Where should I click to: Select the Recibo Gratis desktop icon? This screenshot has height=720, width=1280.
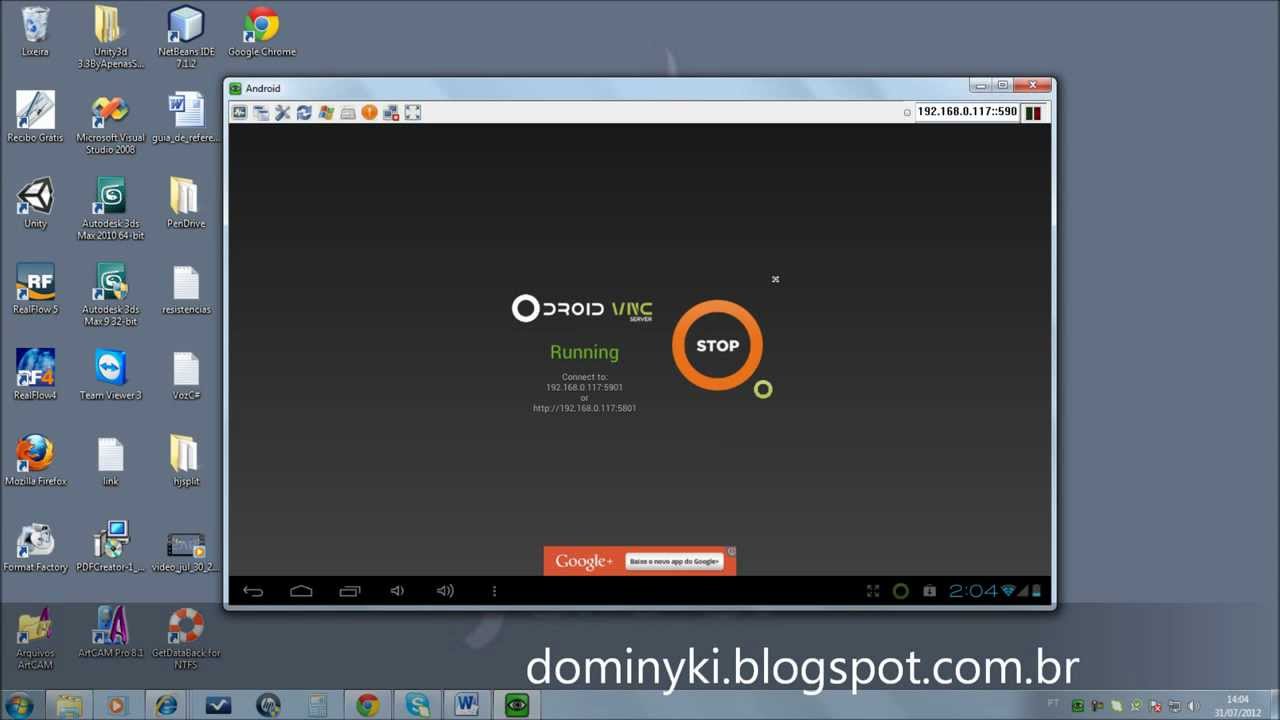coord(35,117)
